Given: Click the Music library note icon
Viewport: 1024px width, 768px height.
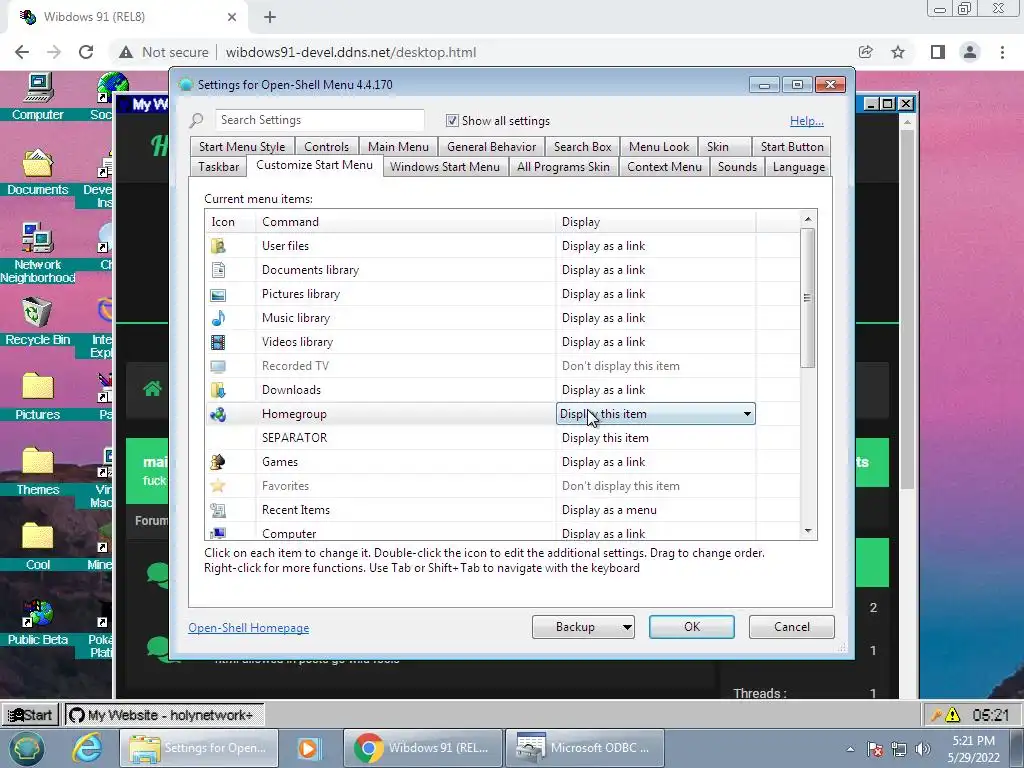Looking at the screenshot, I should [x=218, y=318].
